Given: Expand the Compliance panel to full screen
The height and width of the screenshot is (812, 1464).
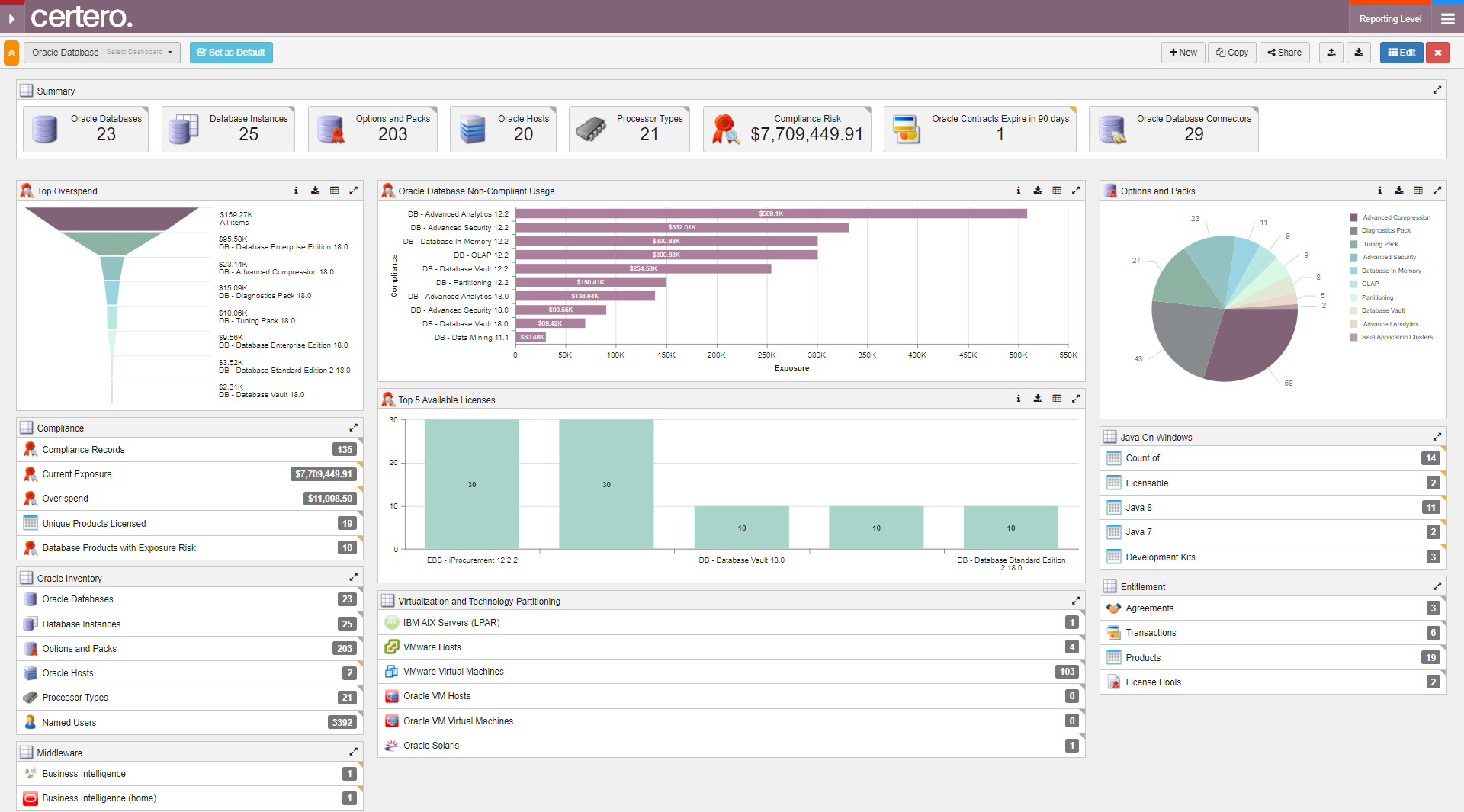Looking at the screenshot, I should pyautogui.click(x=354, y=428).
